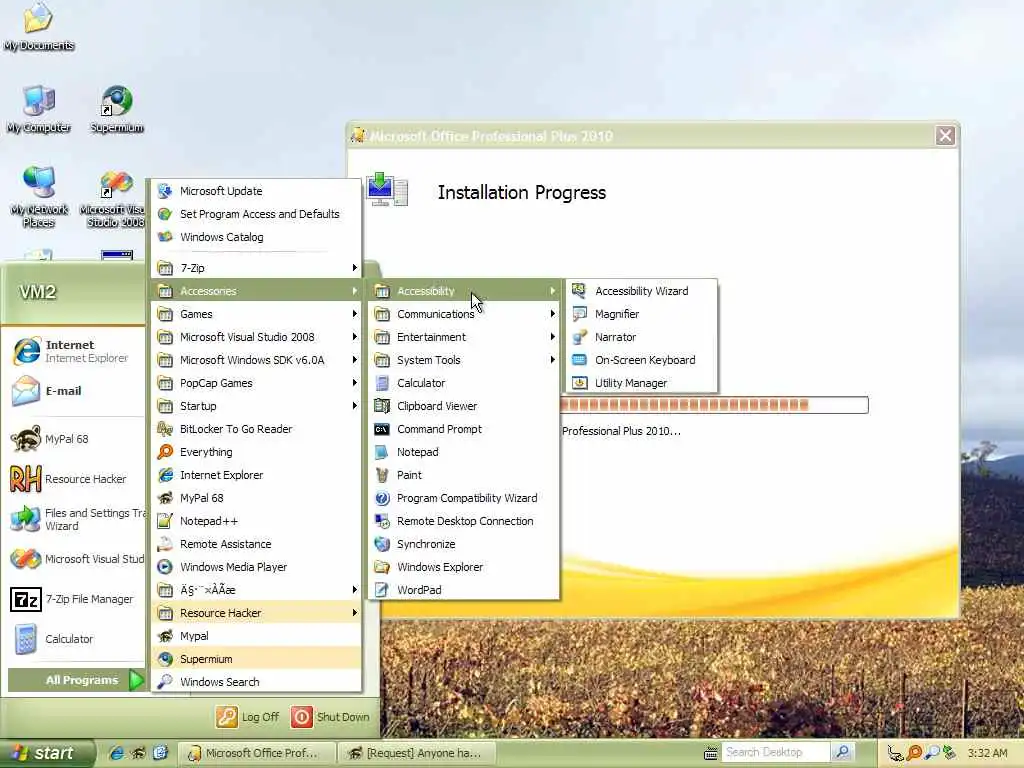1024x768 pixels.
Task: Open Utility Manager menu entry
Action: coord(641,383)
